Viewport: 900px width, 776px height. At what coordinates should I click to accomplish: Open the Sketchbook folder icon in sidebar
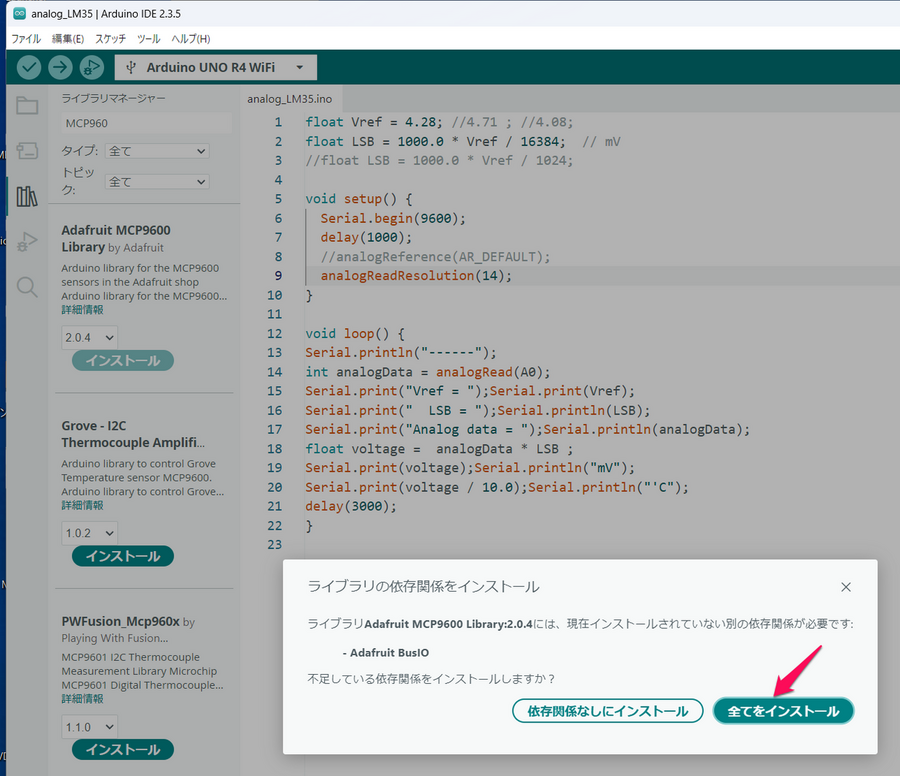[x=27, y=106]
